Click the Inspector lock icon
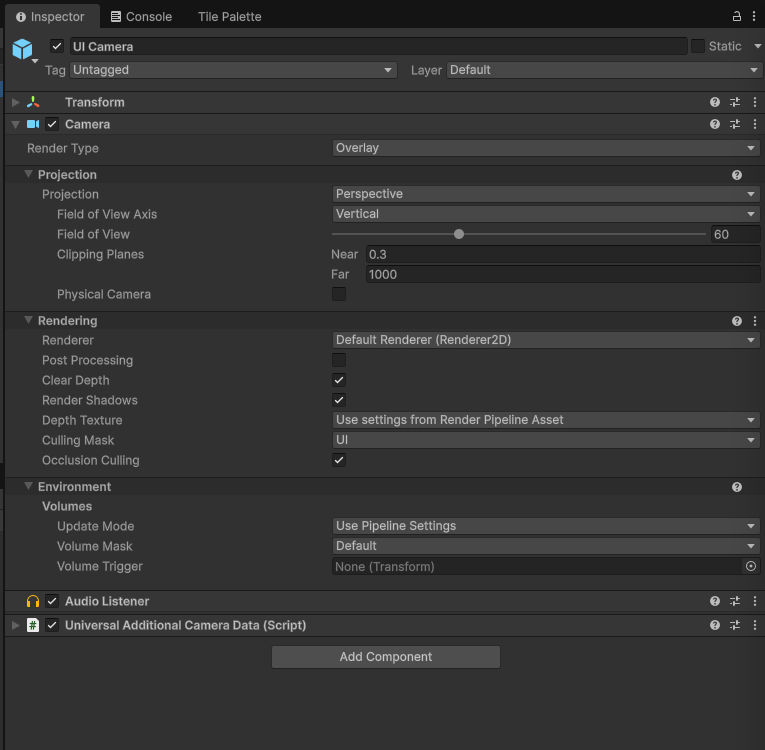This screenshot has height=750, width=765. [x=737, y=16]
